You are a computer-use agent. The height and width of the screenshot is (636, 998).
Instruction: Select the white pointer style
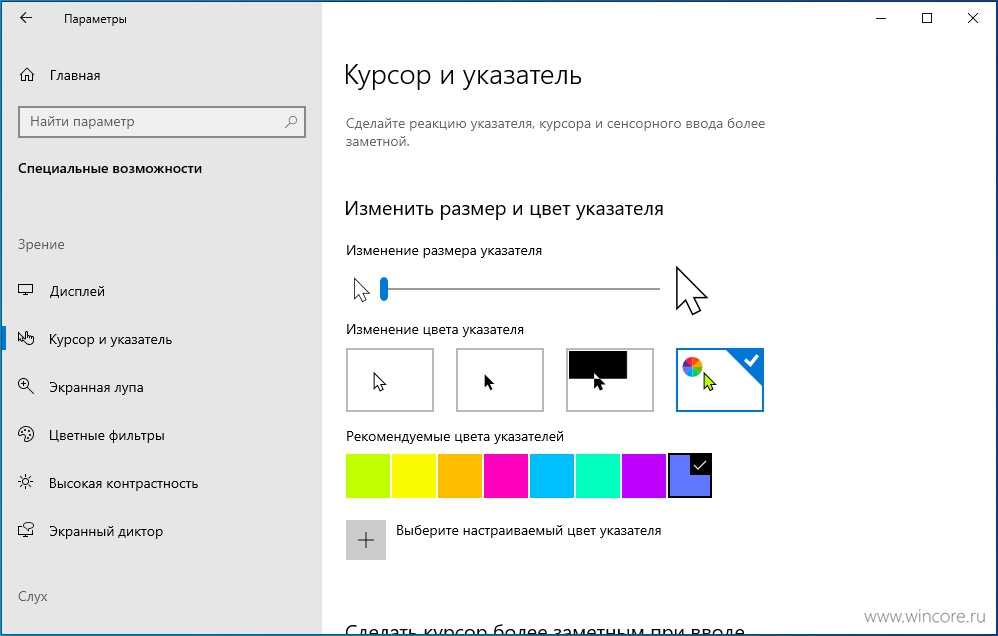click(x=389, y=380)
